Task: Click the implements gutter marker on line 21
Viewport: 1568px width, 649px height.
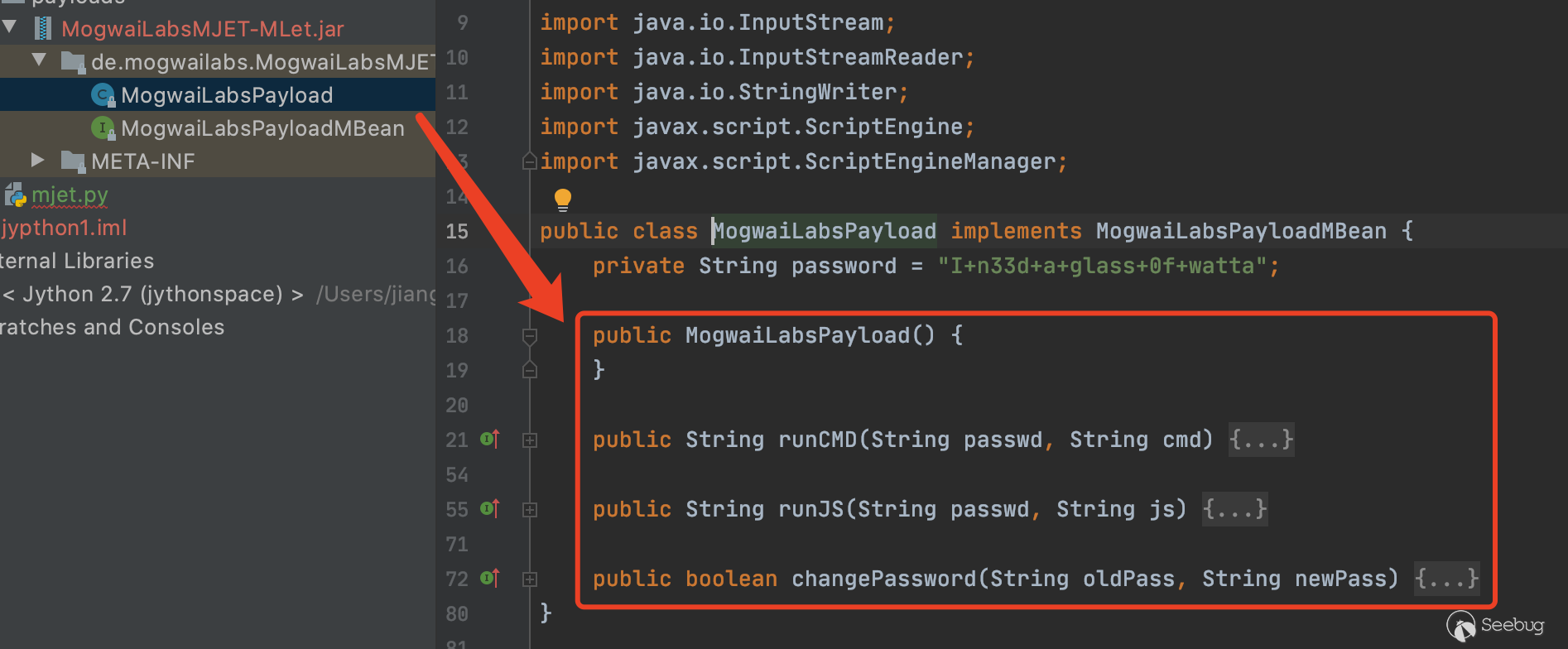Action: click(490, 439)
